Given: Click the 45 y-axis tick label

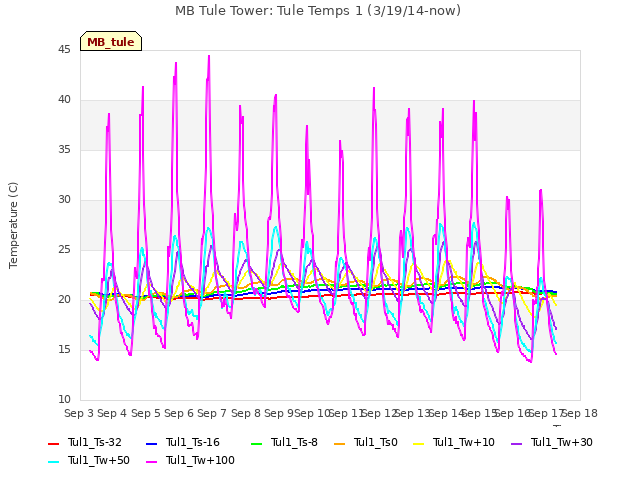Looking at the screenshot, I should (x=64, y=49).
